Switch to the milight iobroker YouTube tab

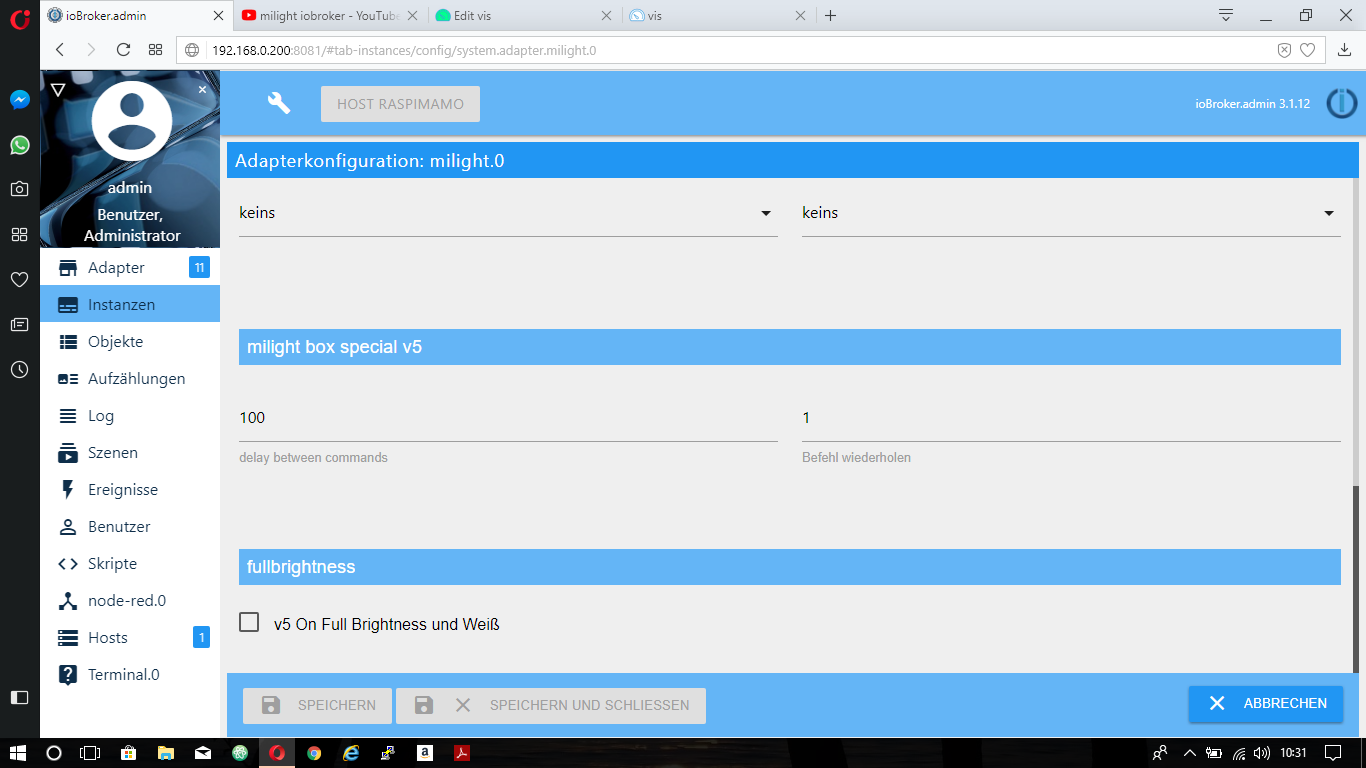(329, 16)
